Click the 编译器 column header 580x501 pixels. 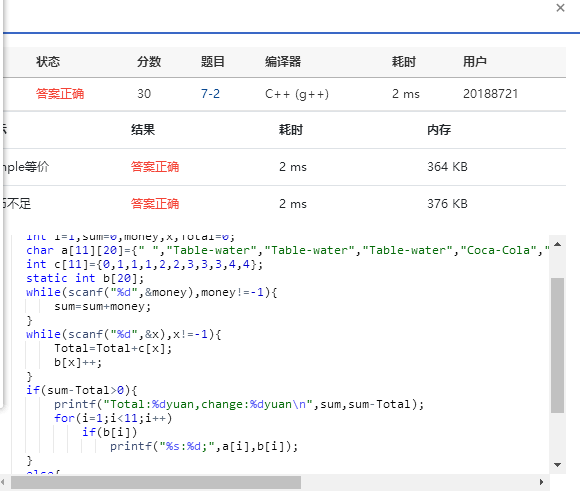coord(283,62)
